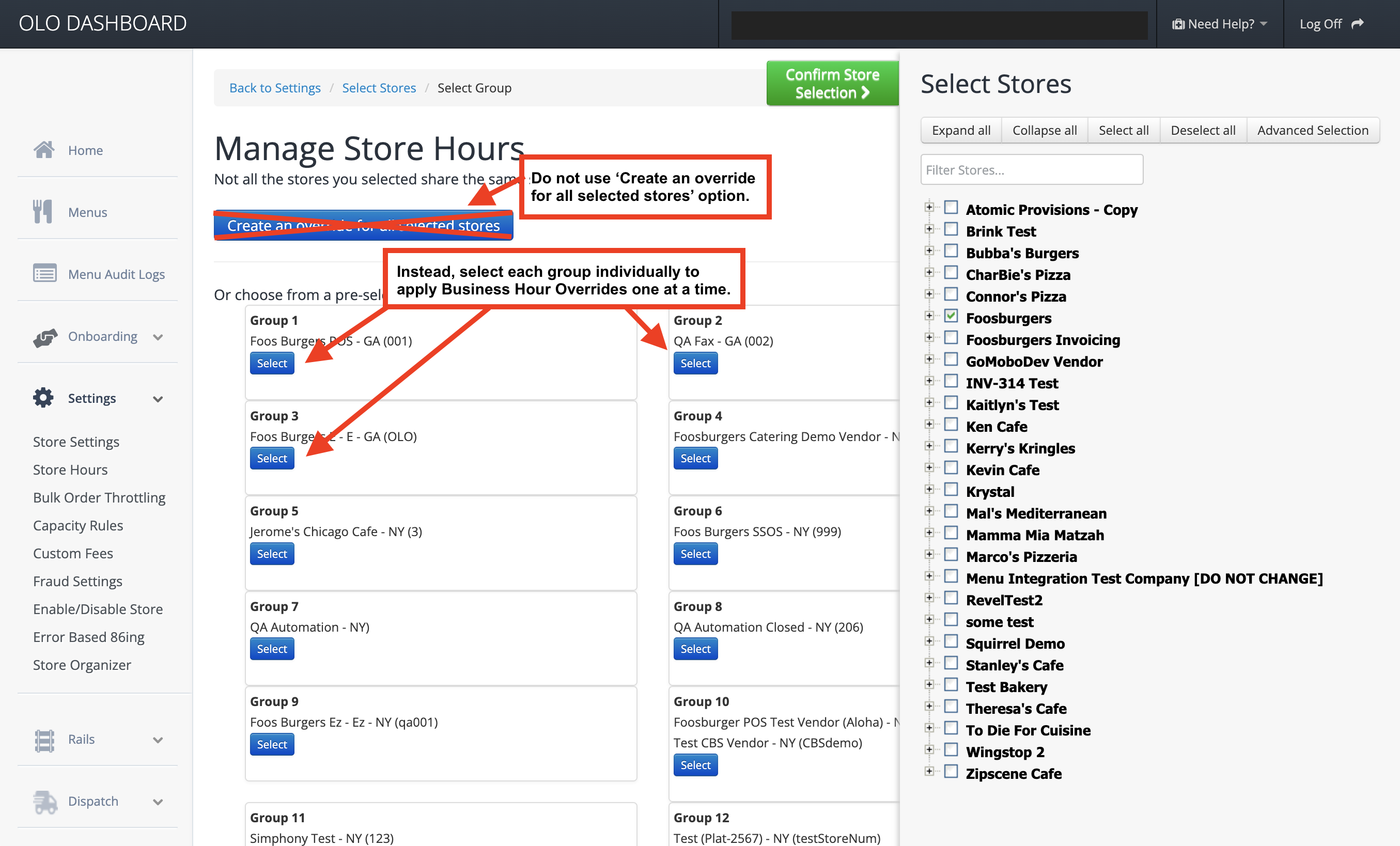Open the Need Help dropdown
Viewport: 1400px width, 846px height.
[x=1220, y=24]
